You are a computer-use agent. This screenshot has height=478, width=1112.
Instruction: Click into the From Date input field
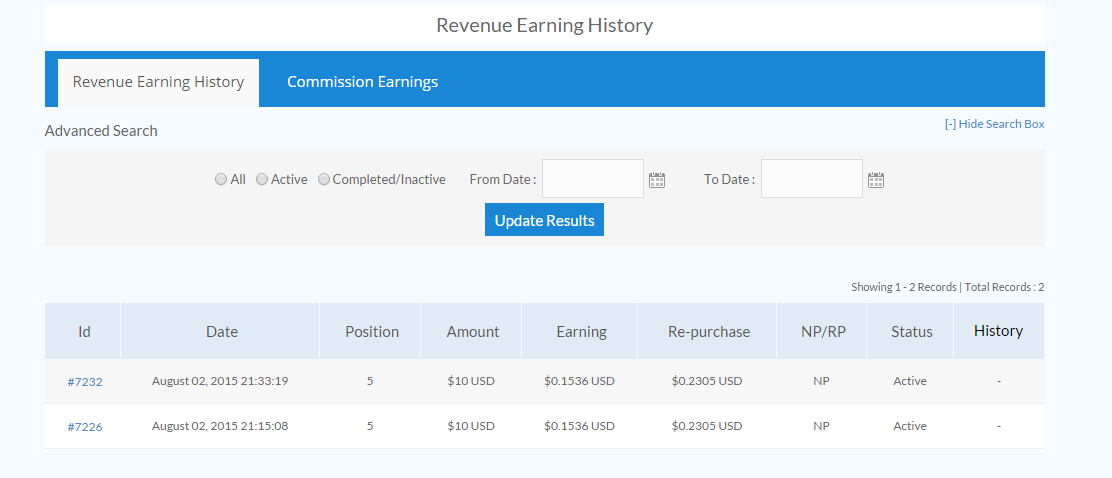593,179
